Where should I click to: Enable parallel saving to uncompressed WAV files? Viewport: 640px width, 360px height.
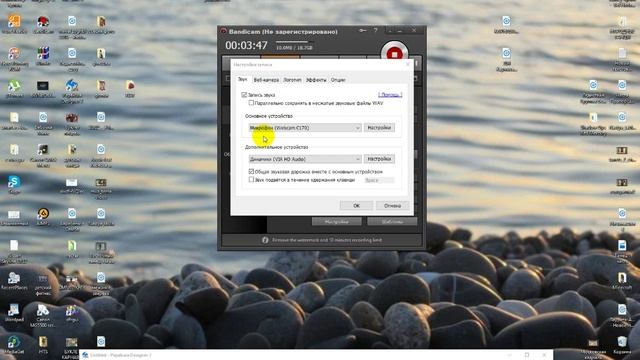(251, 103)
